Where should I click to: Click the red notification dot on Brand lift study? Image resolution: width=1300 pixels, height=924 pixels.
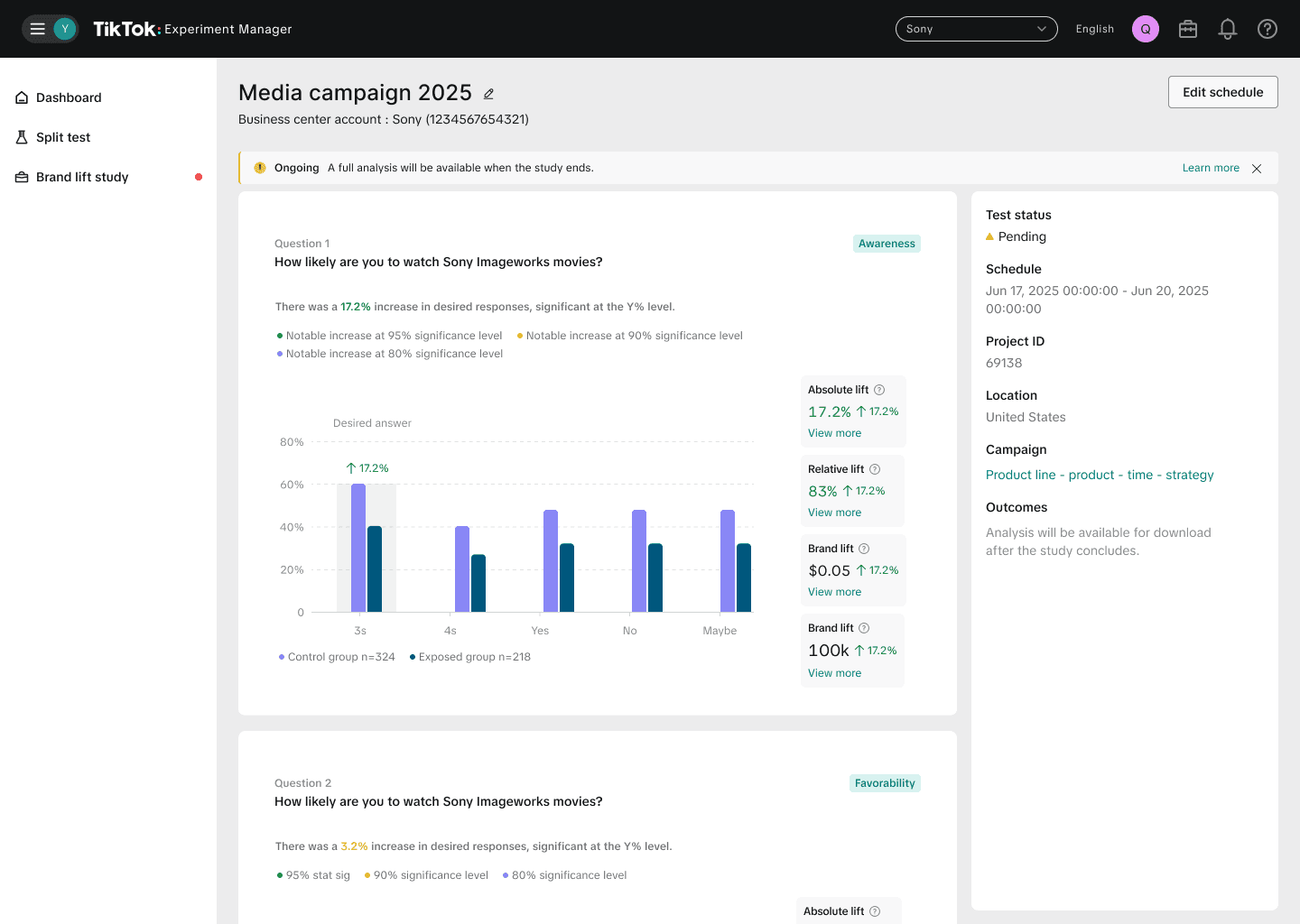(199, 177)
